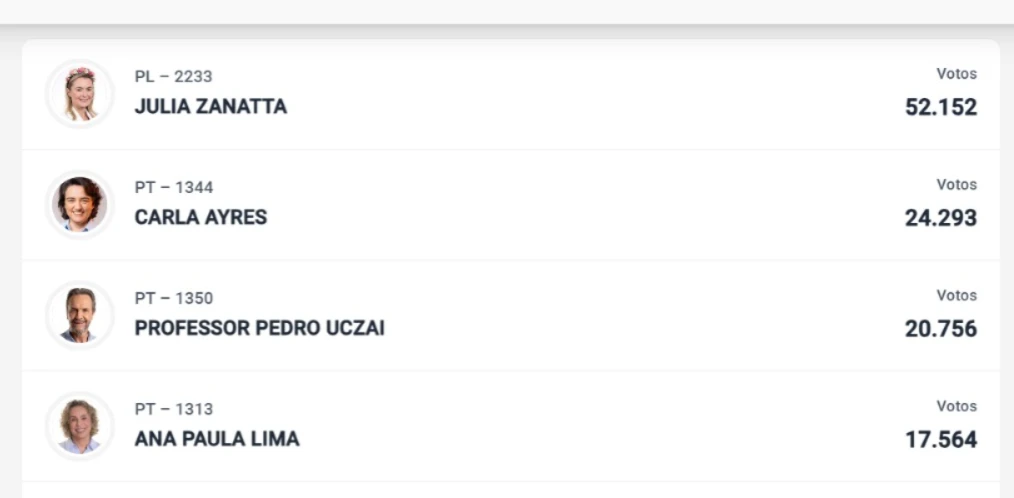Click Votos label above 17.564
Image resolution: width=1014 pixels, height=498 pixels.
pyautogui.click(x=957, y=407)
